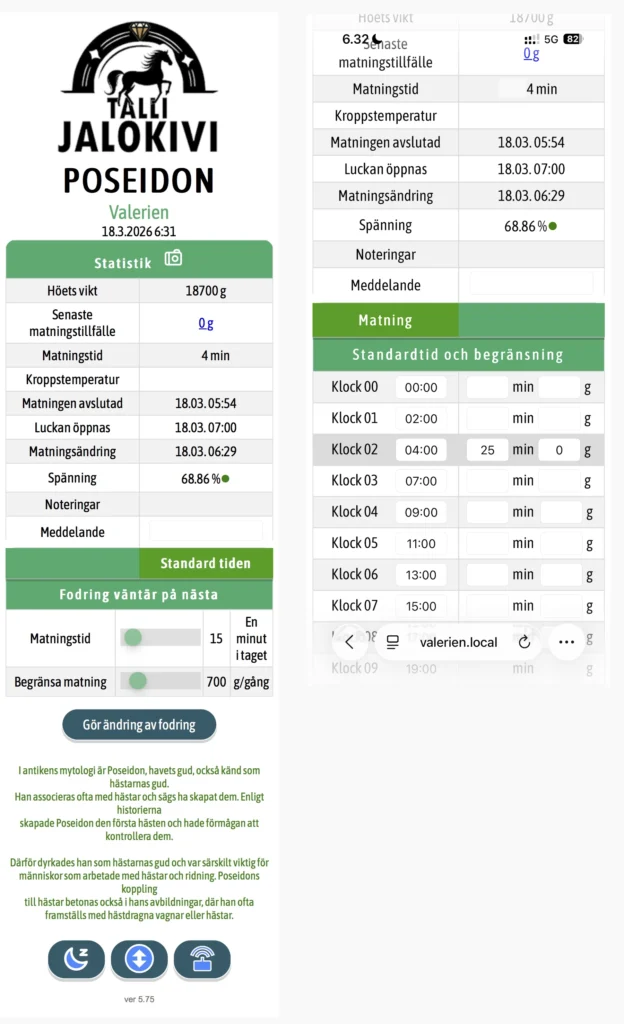Tap the up-down arrows round button

click(139, 959)
